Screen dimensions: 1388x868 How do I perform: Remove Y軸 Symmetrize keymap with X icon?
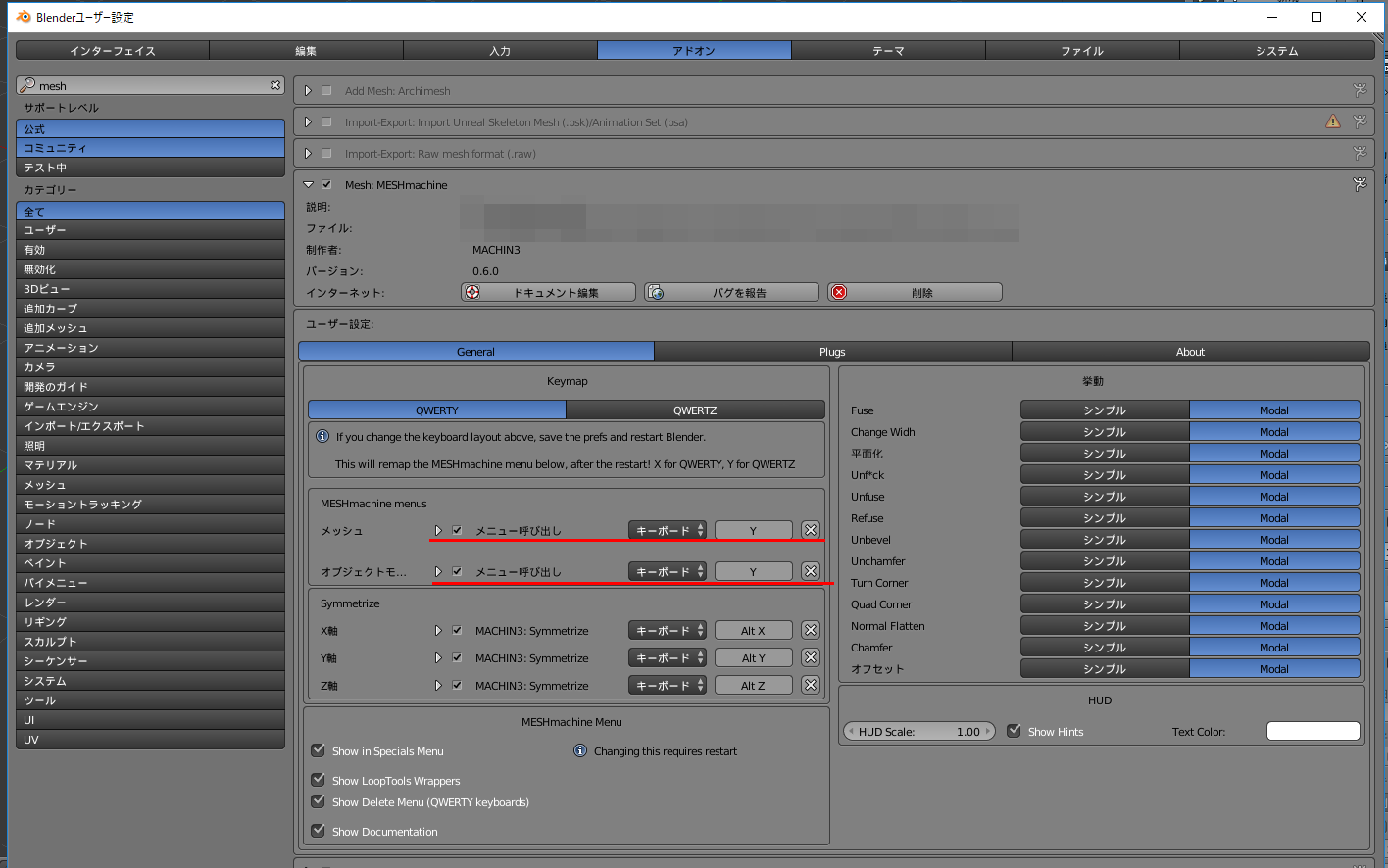point(811,657)
